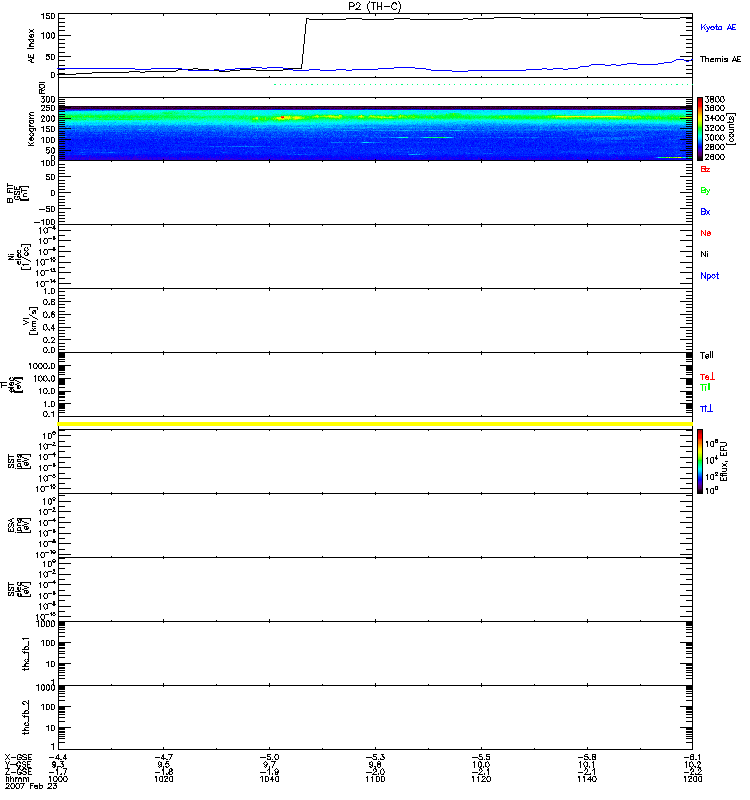Click the time tick label "1000"

(58, 779)
